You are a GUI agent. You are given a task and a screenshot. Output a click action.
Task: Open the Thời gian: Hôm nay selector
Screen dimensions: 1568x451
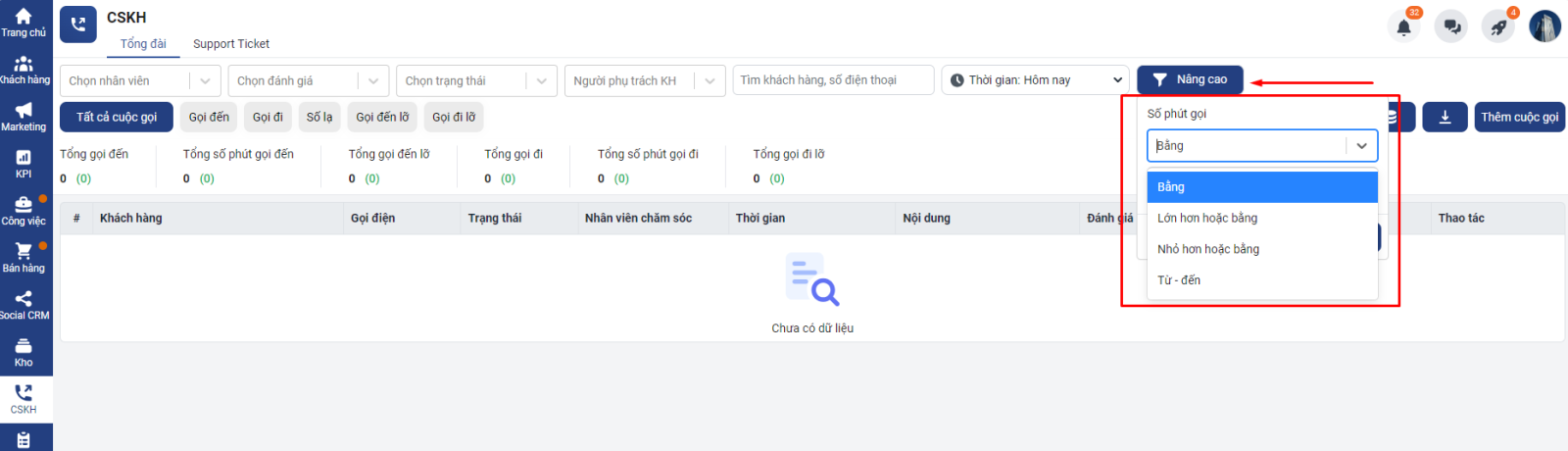[x=1035, y=80]
